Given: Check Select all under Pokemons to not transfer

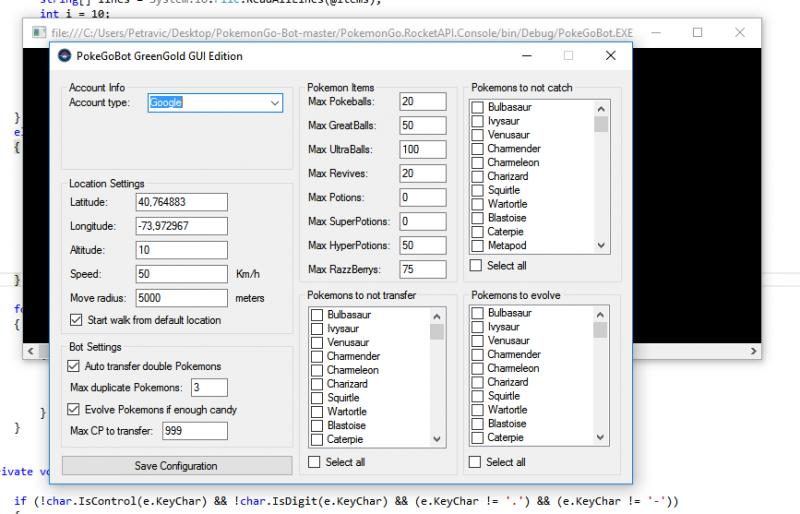Looking at the screenshot, I should [x=316, y=462].
